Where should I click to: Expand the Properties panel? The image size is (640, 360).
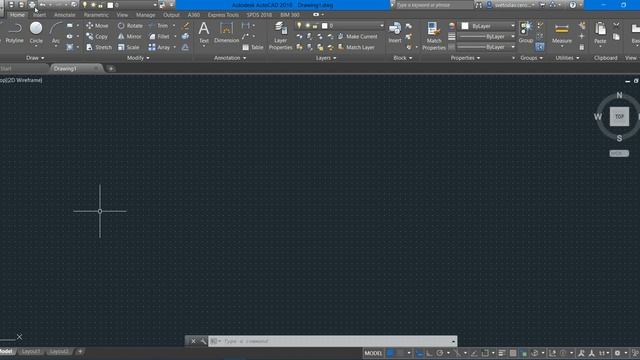(x=465, y=58)
